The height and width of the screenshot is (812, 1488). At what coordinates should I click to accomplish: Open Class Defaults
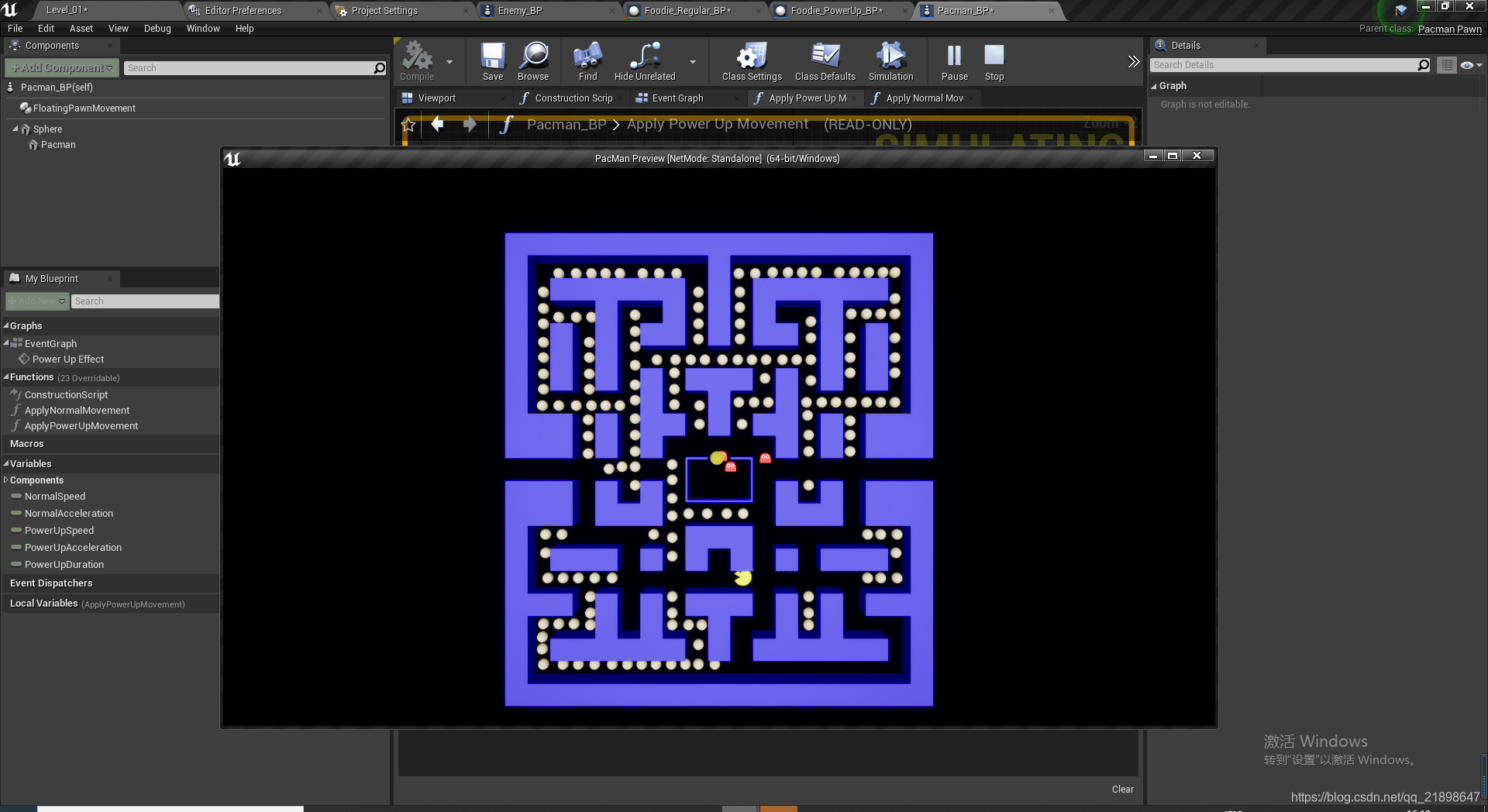(825, 61)
